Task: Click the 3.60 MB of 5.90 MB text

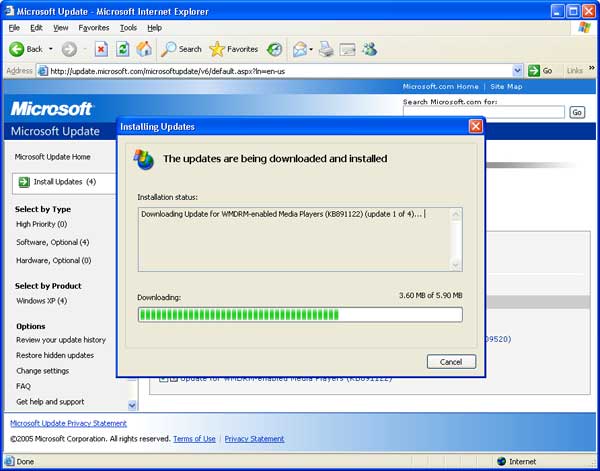Action: click(x=430, y=295)
